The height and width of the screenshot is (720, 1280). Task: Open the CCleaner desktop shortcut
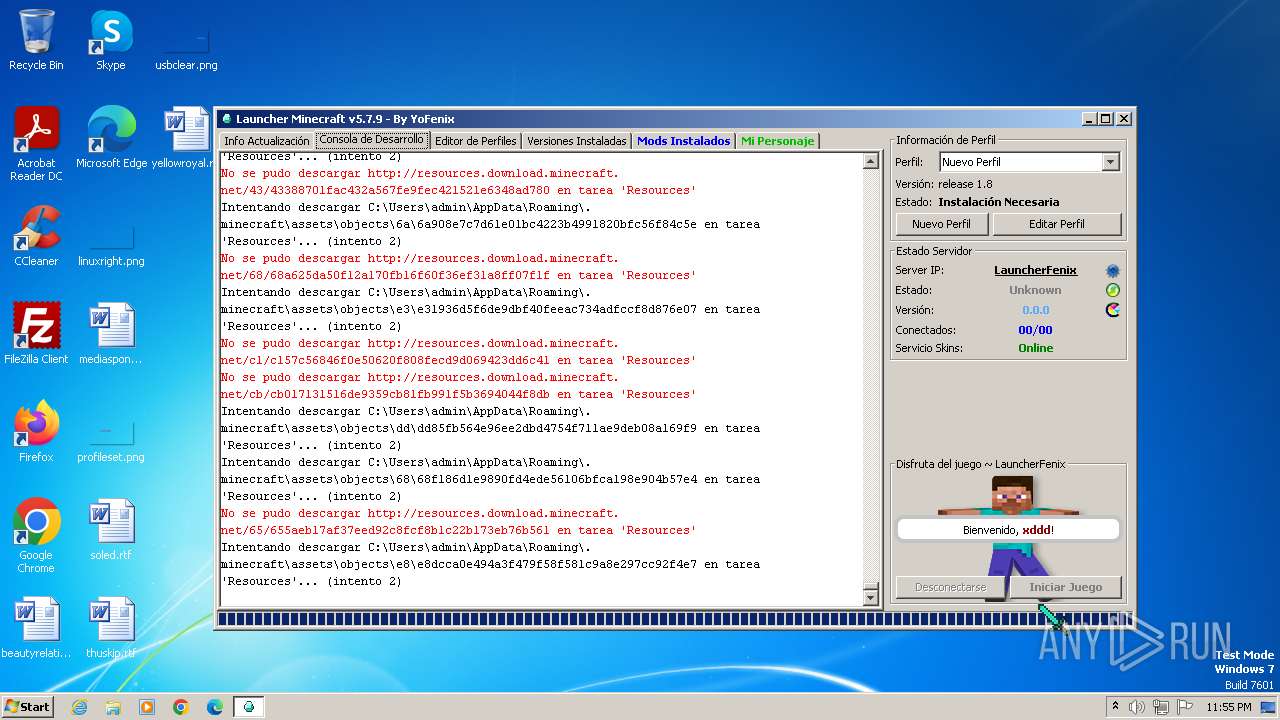36,236
